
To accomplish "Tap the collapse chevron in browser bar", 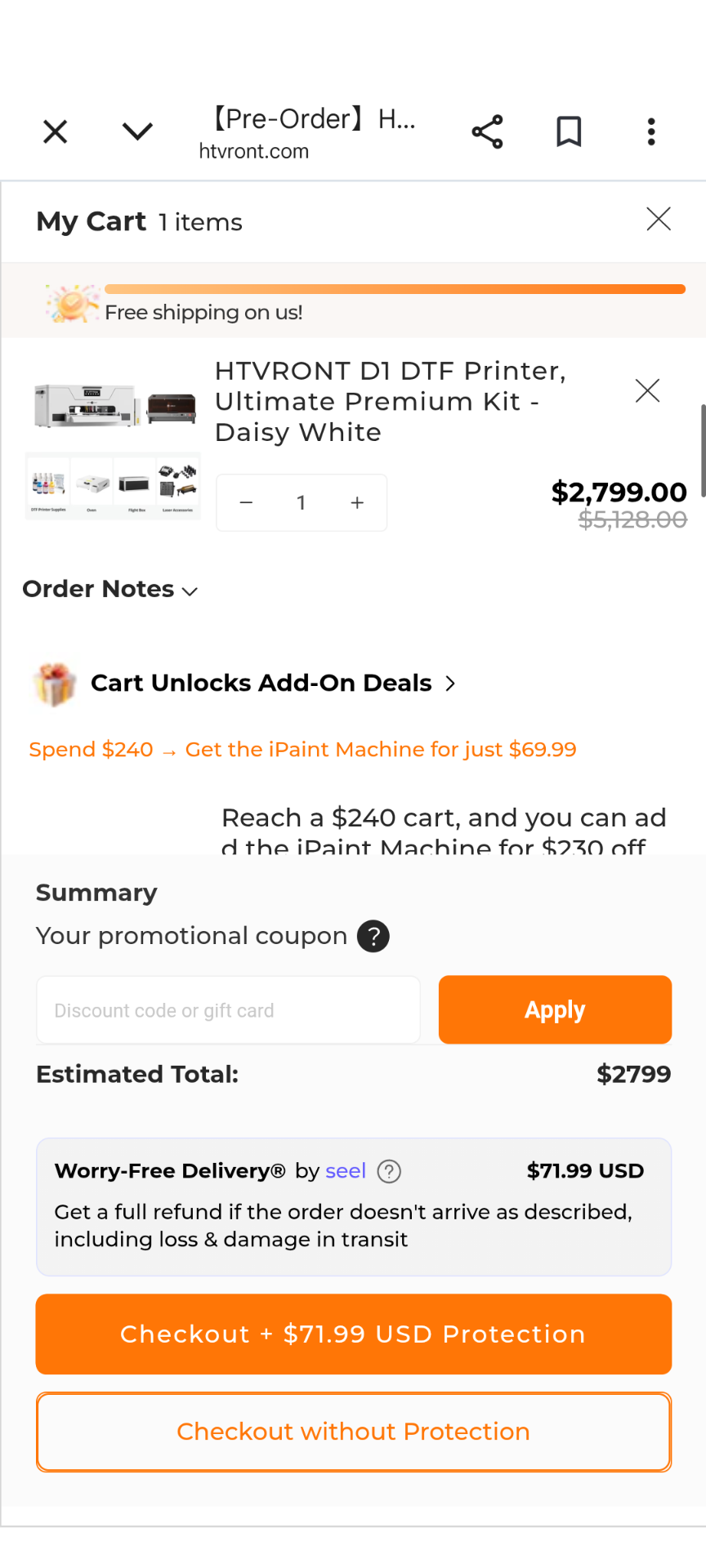I will tap(137, 131).
